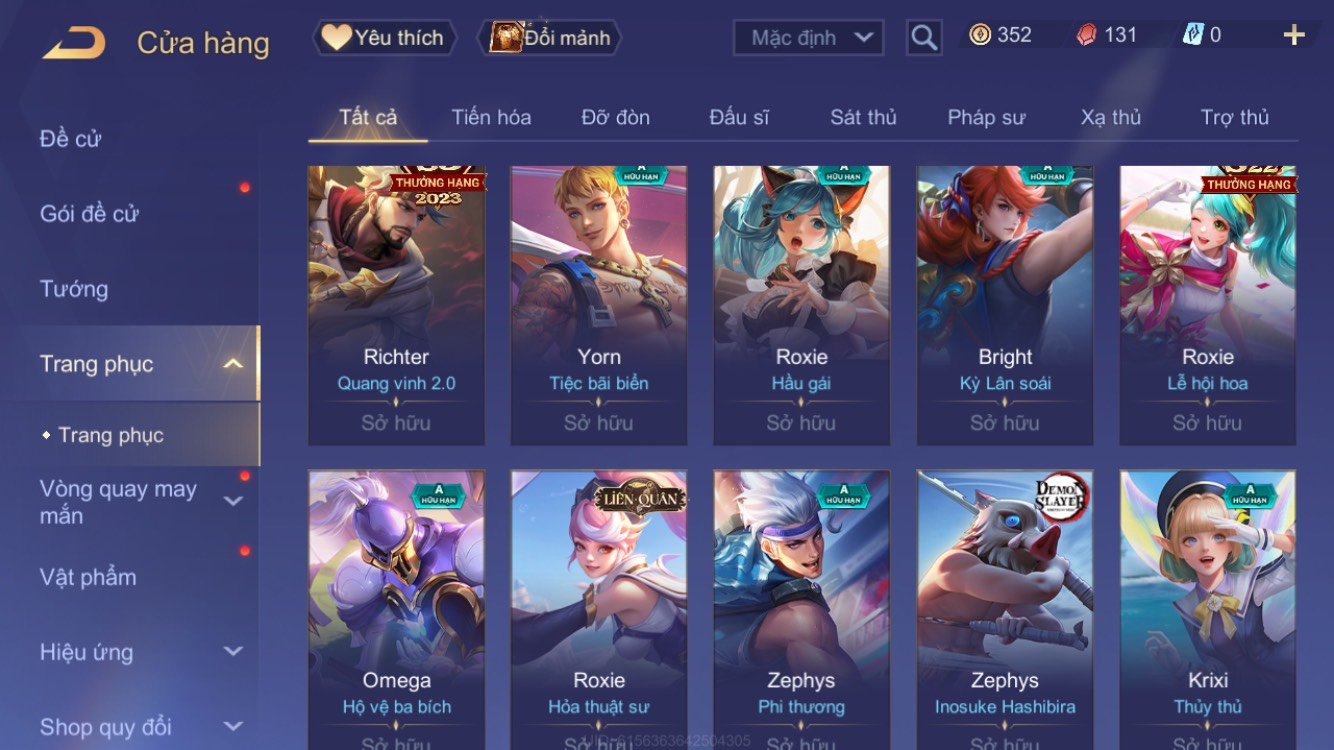Click the blue voucher currency icon
The height and width of the screenshot is (750, 1334).
coord(1193,35)
